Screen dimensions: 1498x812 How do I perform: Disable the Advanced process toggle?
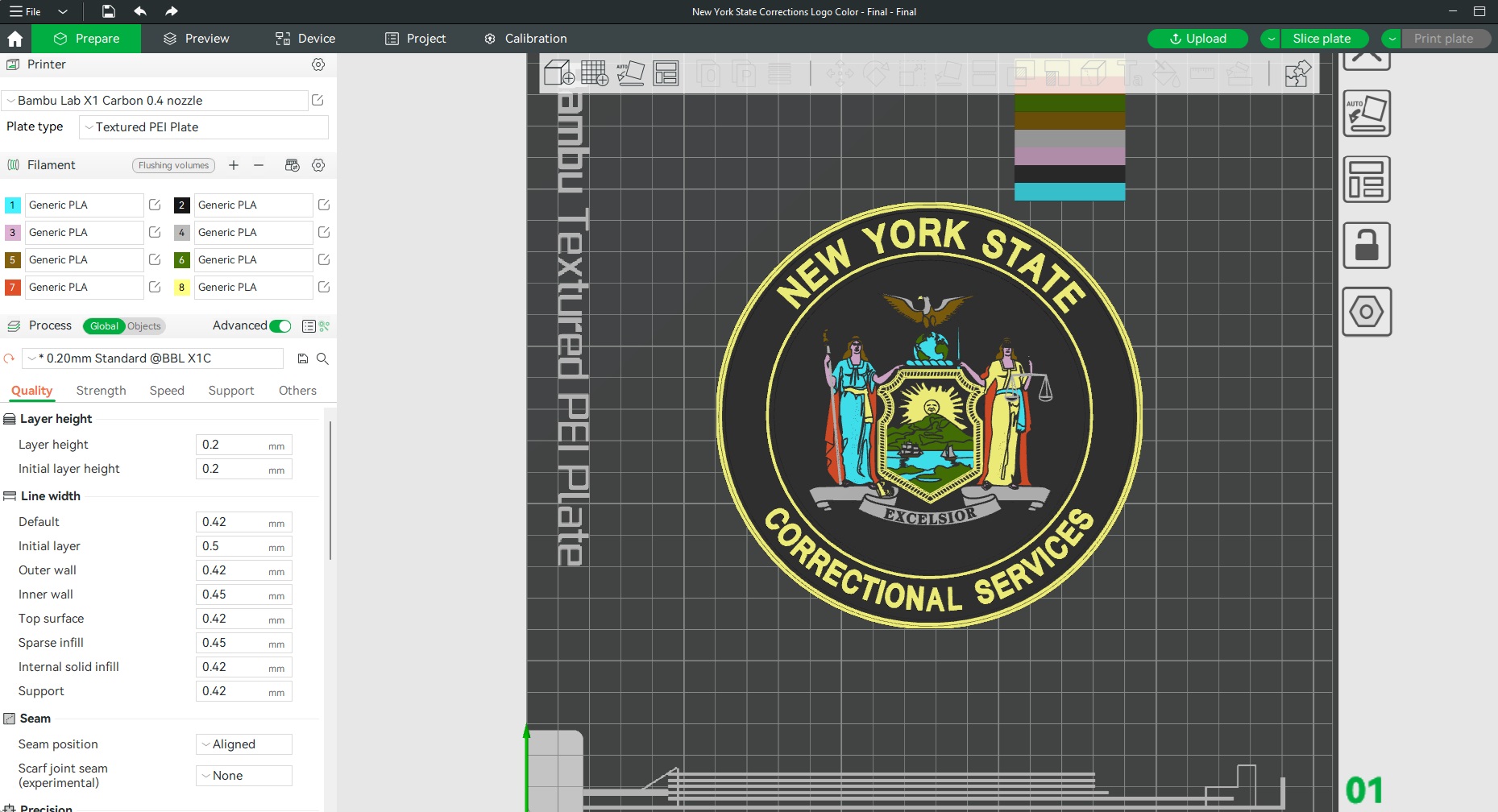(280, 326)
